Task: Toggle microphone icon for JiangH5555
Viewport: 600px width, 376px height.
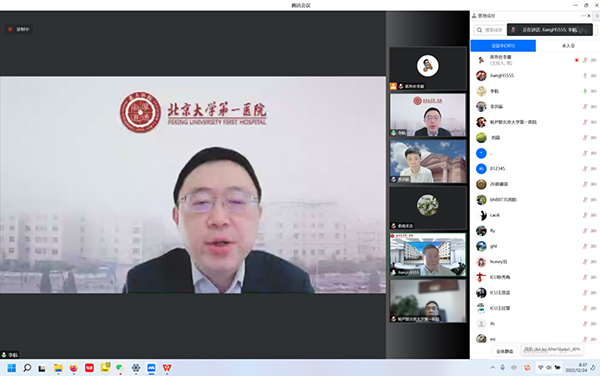Action: 585,76
